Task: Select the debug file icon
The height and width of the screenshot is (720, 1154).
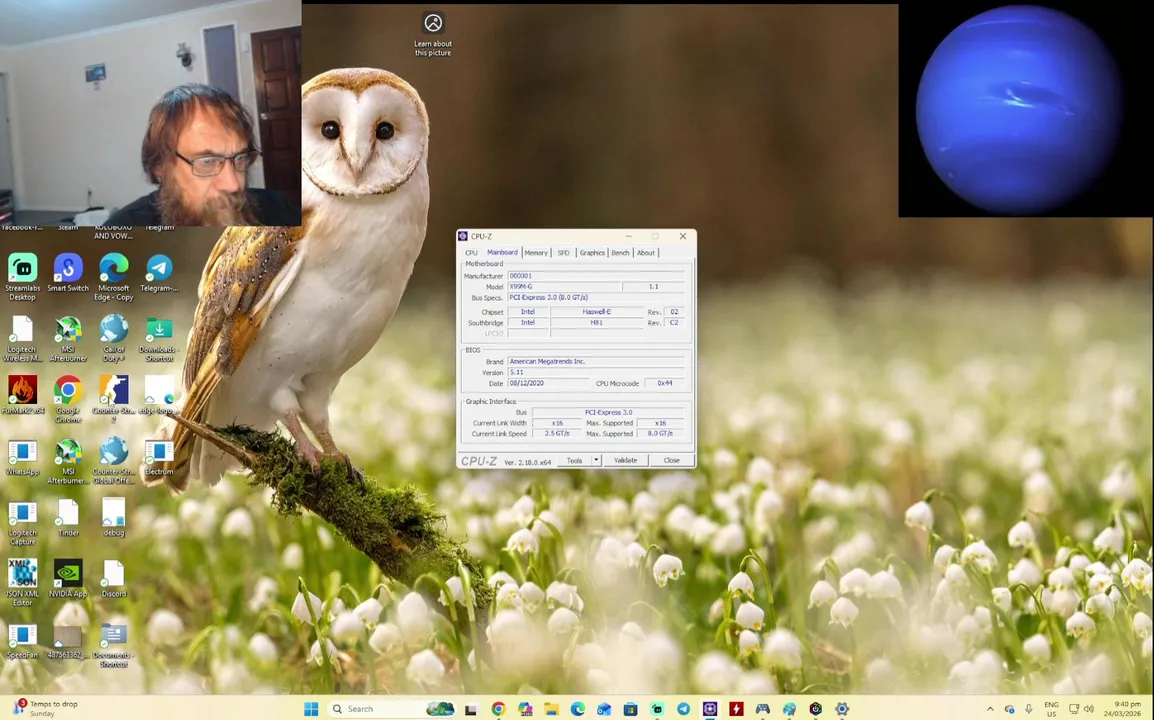Action: tap(113, 518)
